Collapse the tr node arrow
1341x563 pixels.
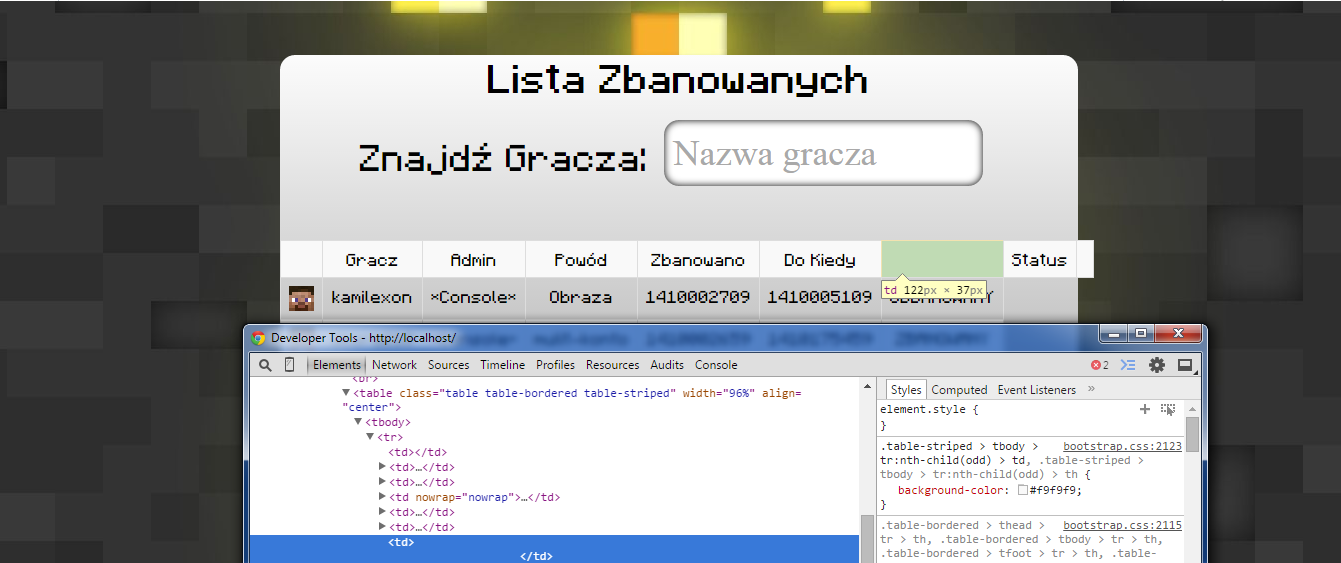coord(370,437)
